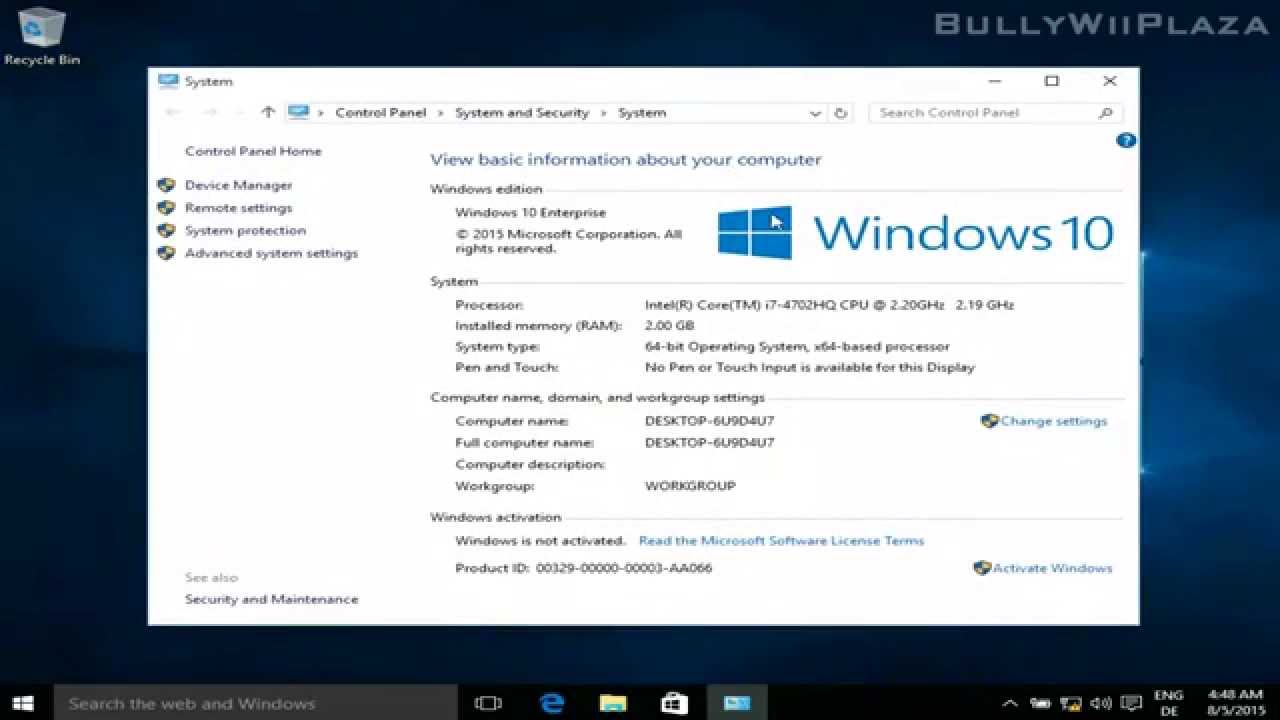This screenshot has width=1280, height=720.
Task: Open Device Manager link
Action: (x=238, y=185)
